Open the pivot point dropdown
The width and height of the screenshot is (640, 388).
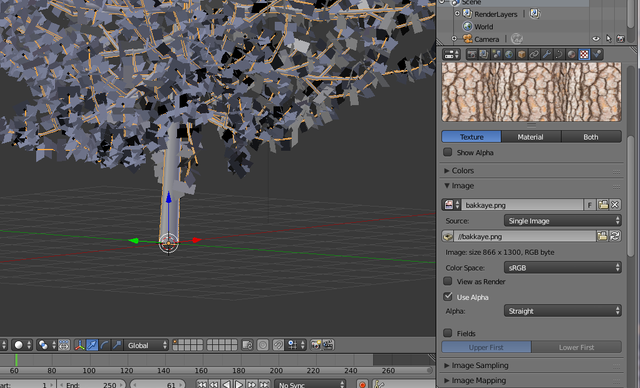coord(47,345)
